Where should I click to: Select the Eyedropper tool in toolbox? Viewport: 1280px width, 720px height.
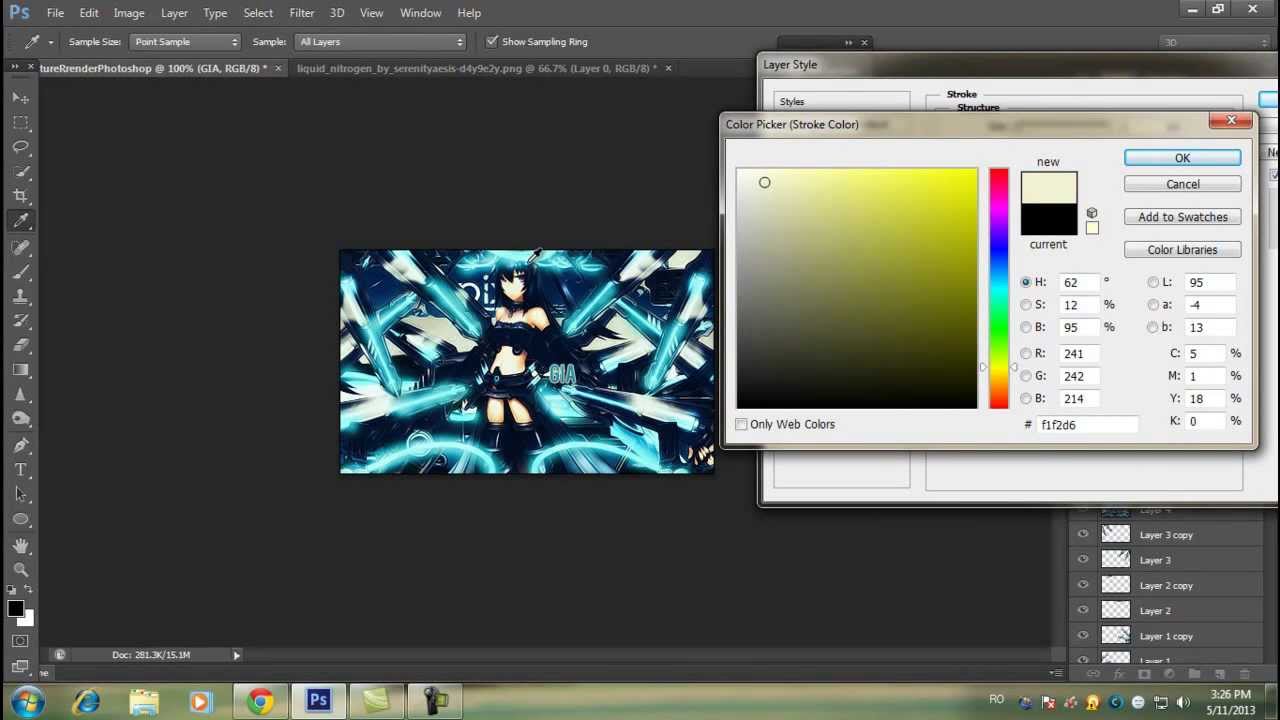click(21, 221)
